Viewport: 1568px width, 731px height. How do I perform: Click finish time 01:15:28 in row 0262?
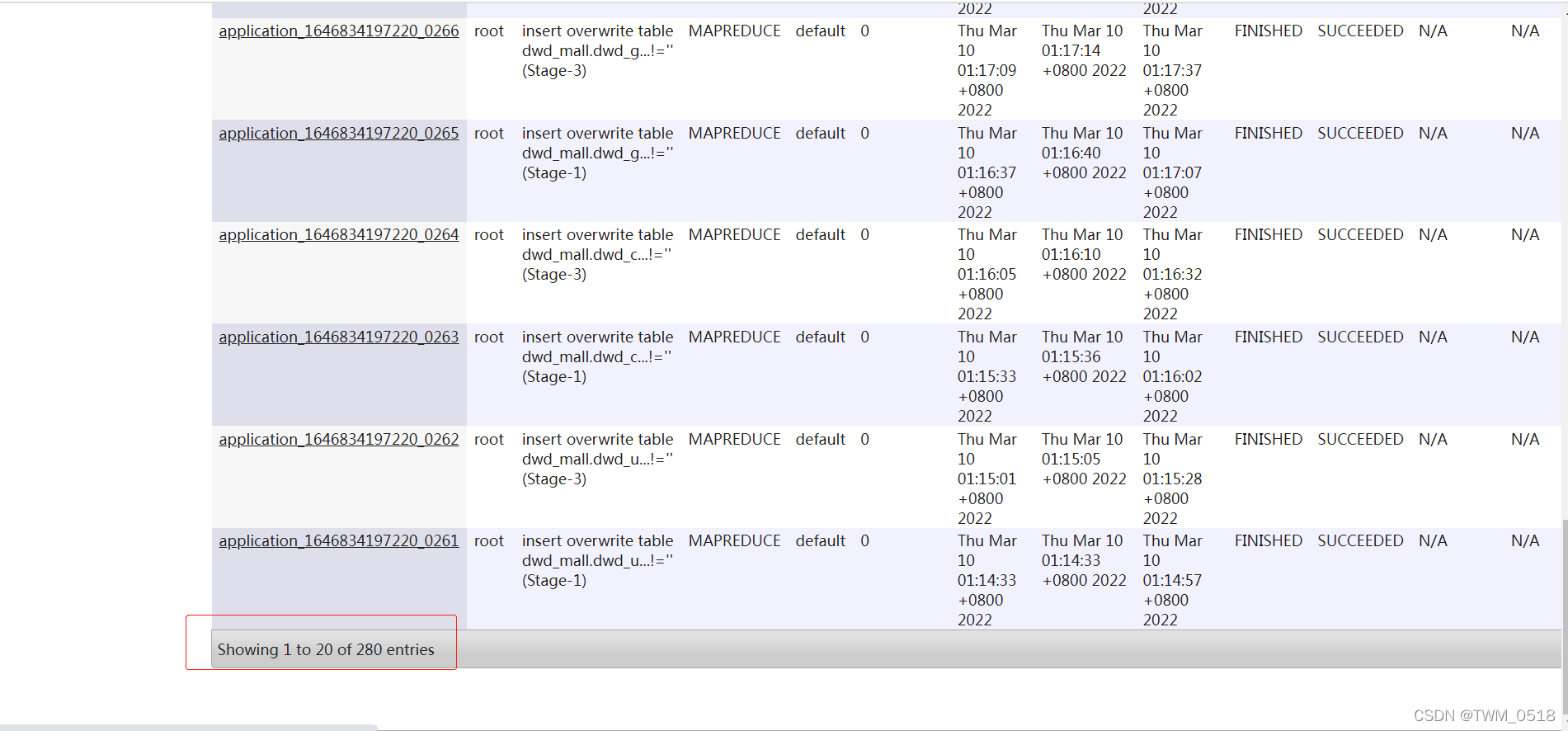(x=1173, y=479)
